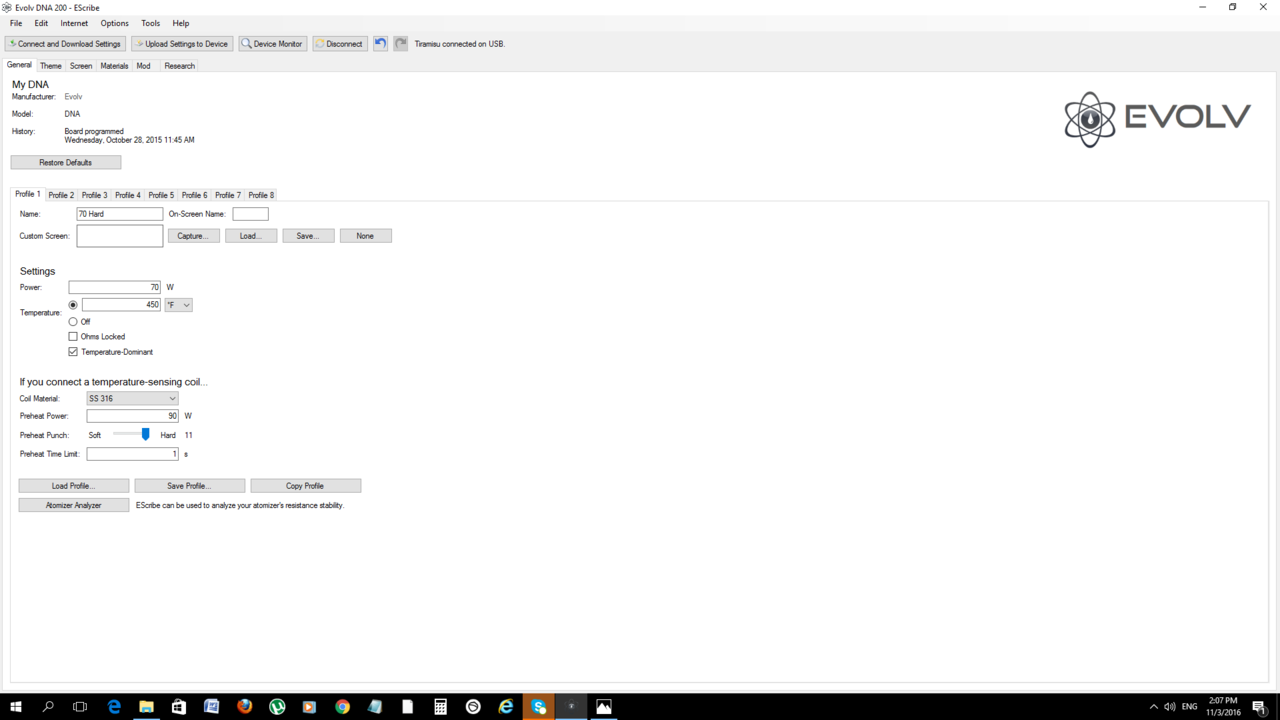Viewport: 1280px width, 720px height.
Task: Open Photos app from taskbar
Action: (x=604, y=707)
